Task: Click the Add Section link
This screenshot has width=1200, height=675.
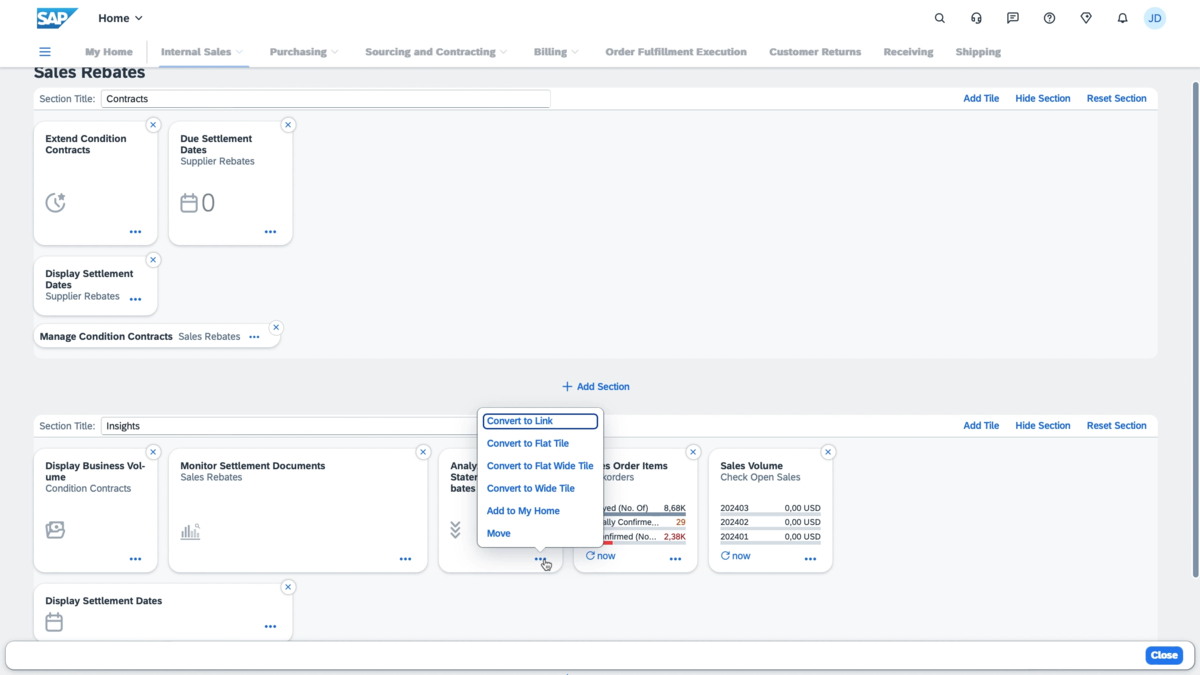Action: click(x=595, y=386)
